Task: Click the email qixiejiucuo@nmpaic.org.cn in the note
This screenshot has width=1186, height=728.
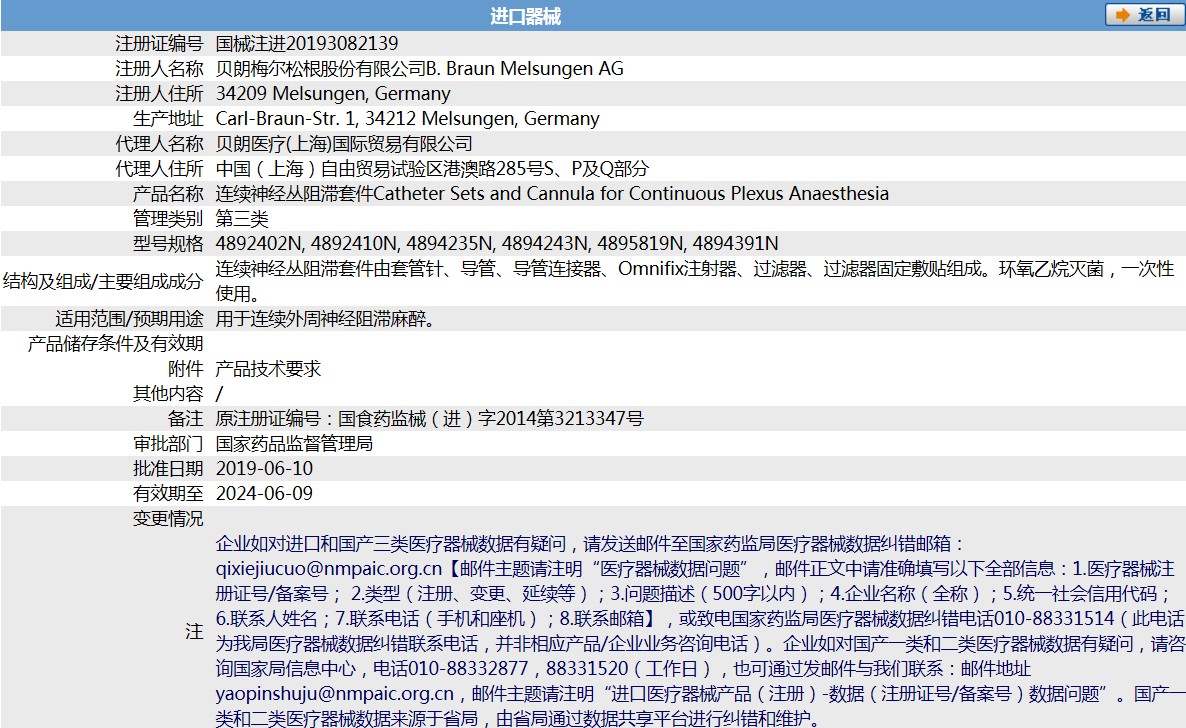Action: (328, 568)
